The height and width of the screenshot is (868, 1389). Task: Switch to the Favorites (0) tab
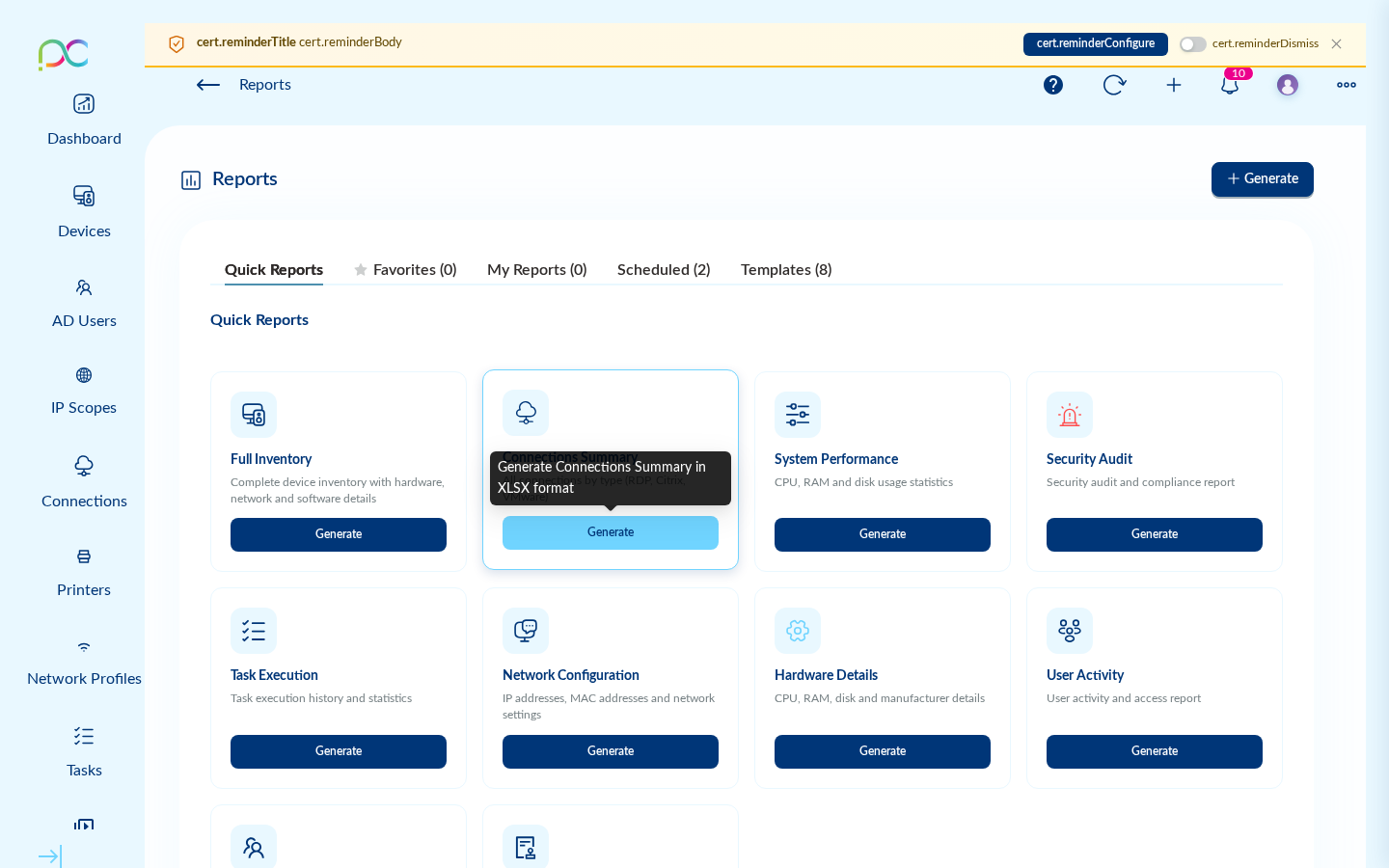405,270
